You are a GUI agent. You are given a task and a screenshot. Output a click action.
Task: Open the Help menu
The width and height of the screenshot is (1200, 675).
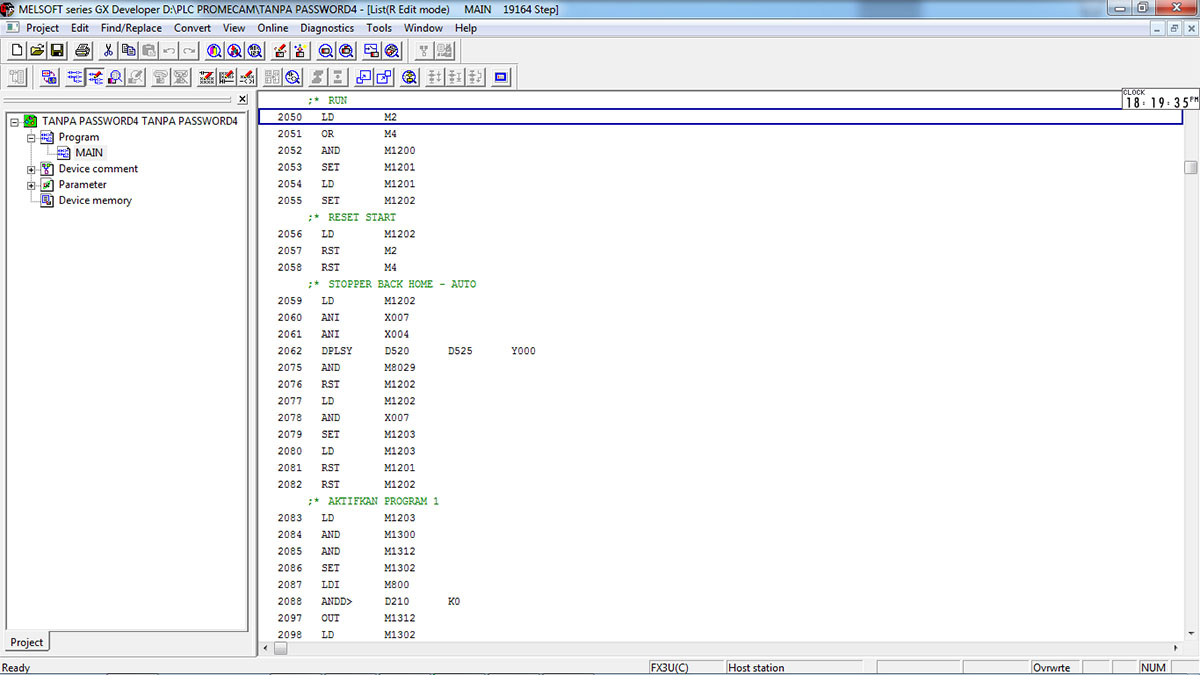pos(466,28)
